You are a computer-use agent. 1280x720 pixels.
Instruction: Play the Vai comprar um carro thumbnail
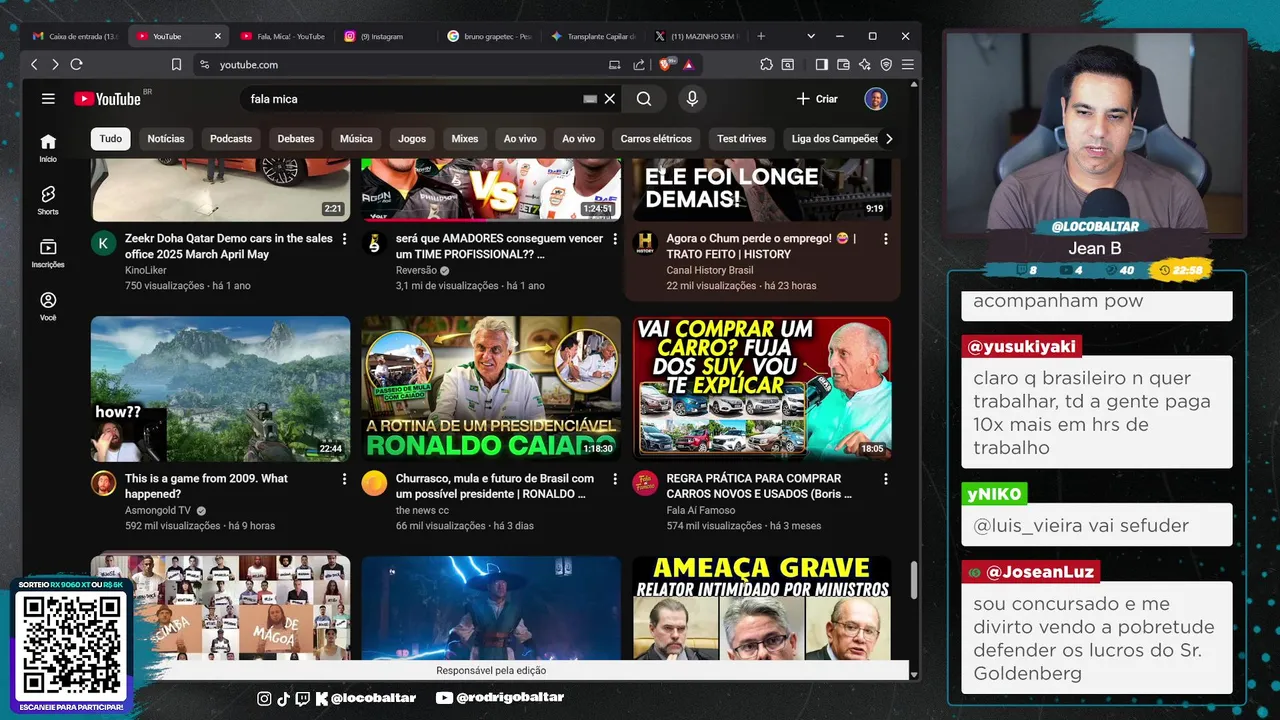click(762, 389)
